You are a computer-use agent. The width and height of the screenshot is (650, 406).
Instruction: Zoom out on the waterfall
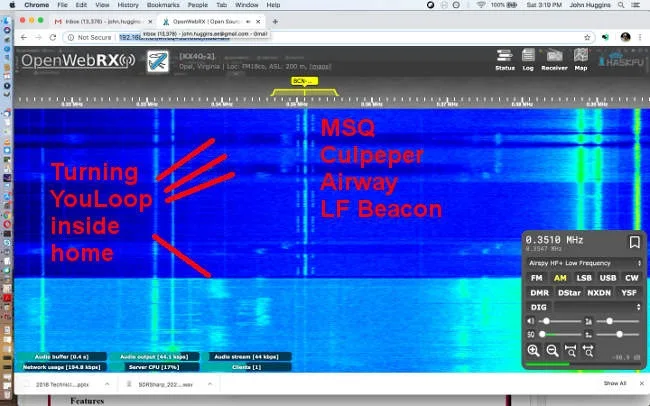(x=552, y=350)
